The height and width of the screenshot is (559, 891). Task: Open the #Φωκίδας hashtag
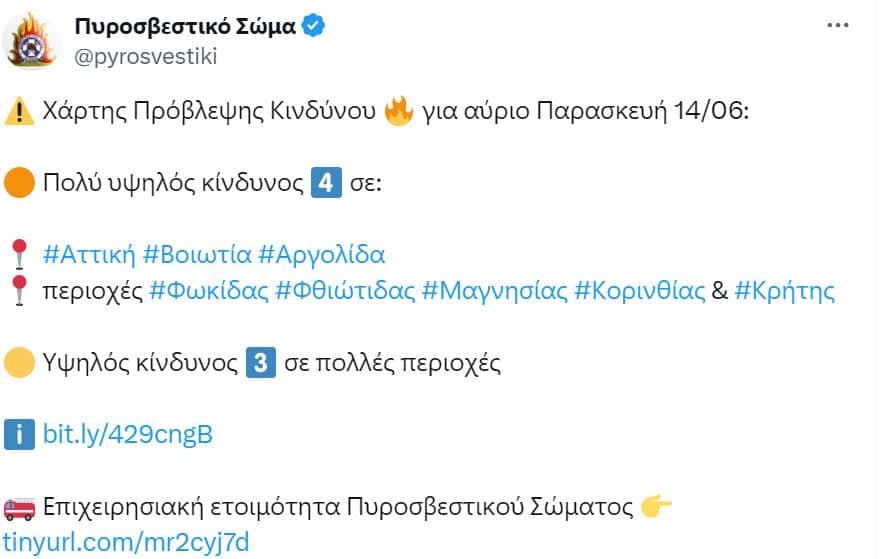[209, 291]
